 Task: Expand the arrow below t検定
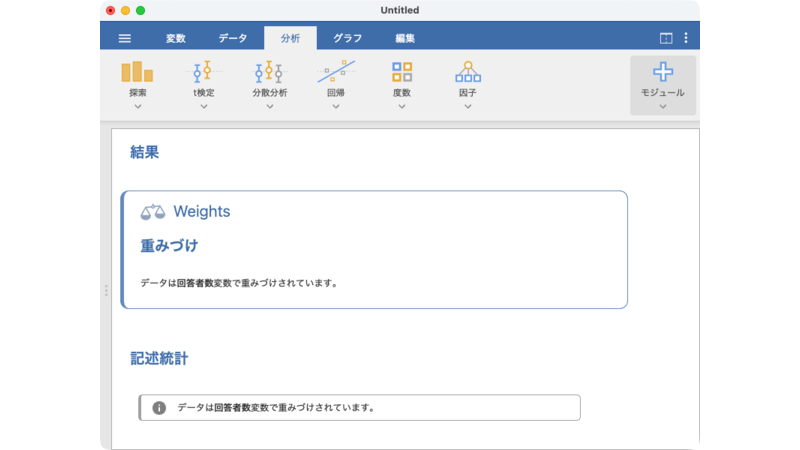pos(203,106)
